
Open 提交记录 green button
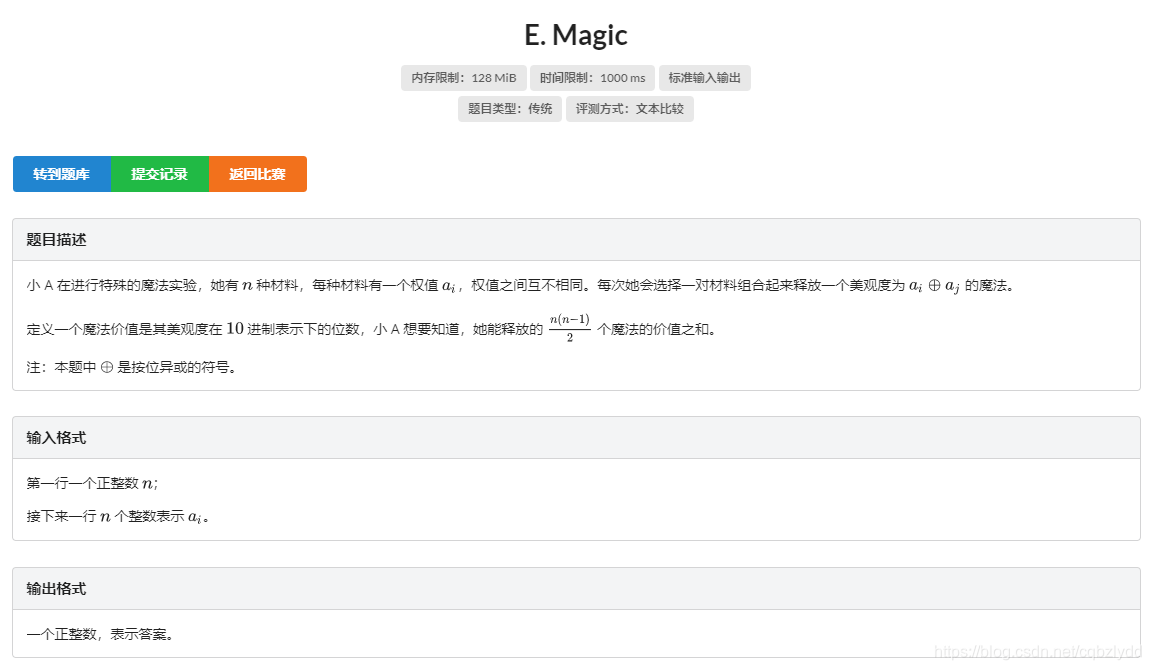160,174
